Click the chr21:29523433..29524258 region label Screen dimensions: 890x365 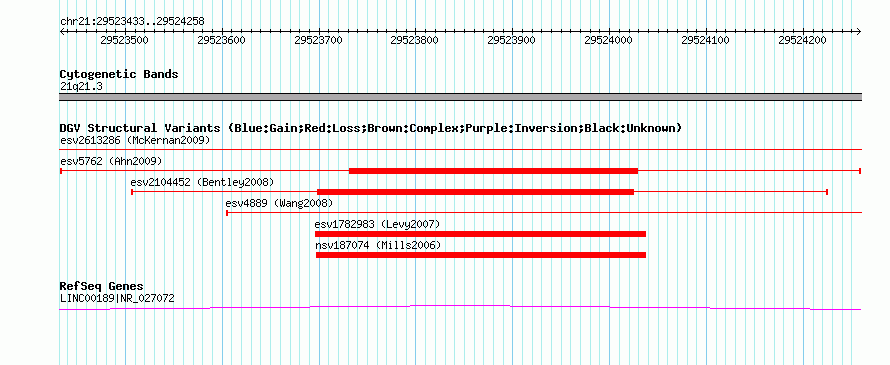(132, 22)
